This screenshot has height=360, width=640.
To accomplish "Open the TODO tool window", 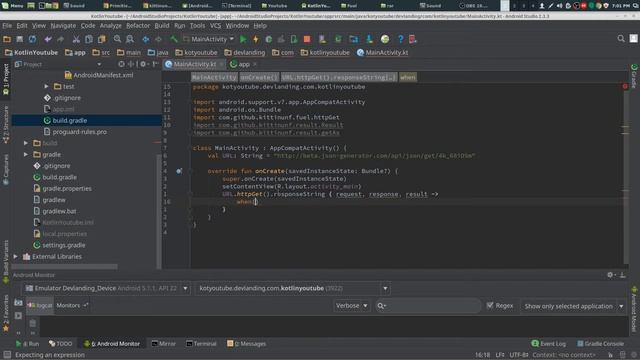I will [60, 344].
